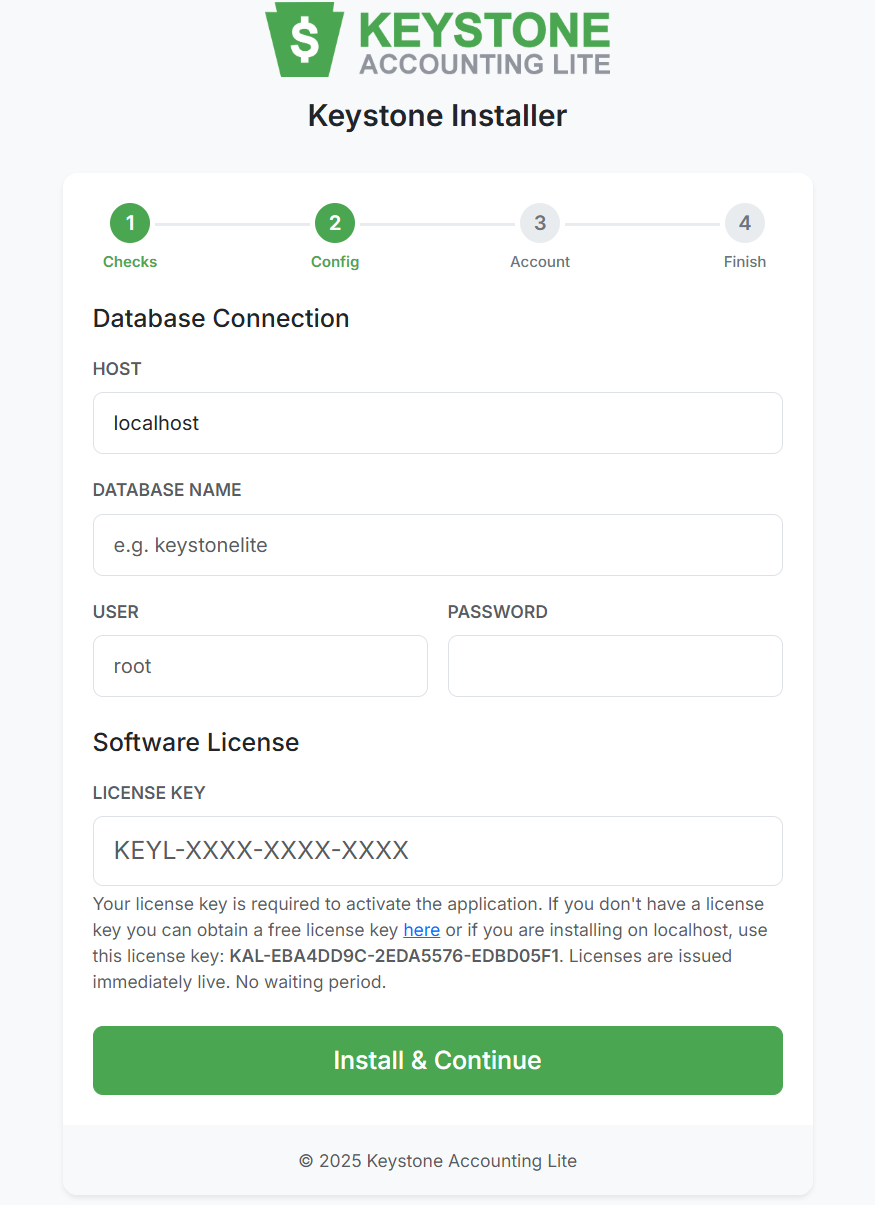Screen dimensions: 875x1205
Task: Focus the DATABASE NAME input field
Action: [437, 545]
